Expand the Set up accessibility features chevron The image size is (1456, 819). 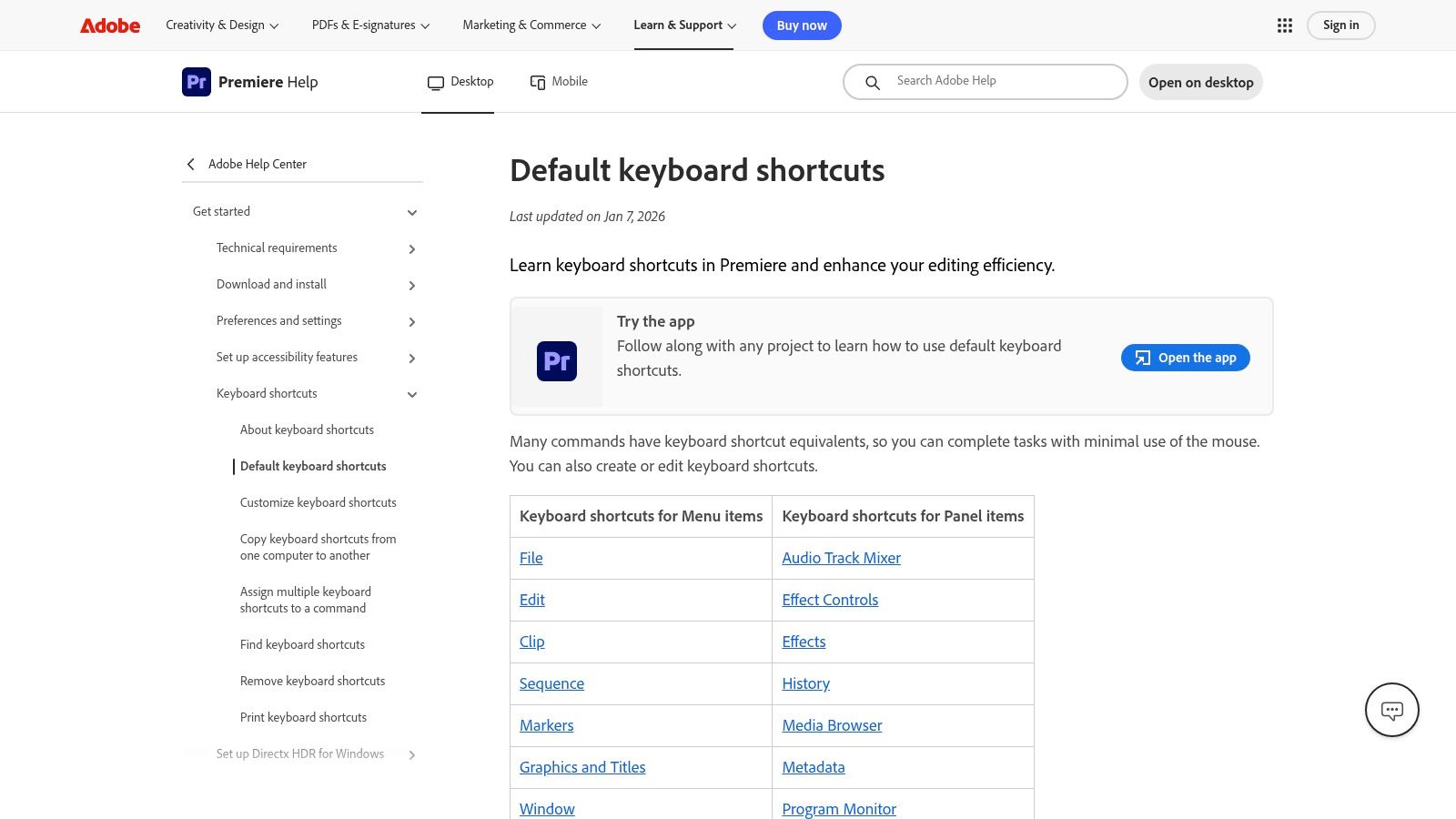coord(412,358)
